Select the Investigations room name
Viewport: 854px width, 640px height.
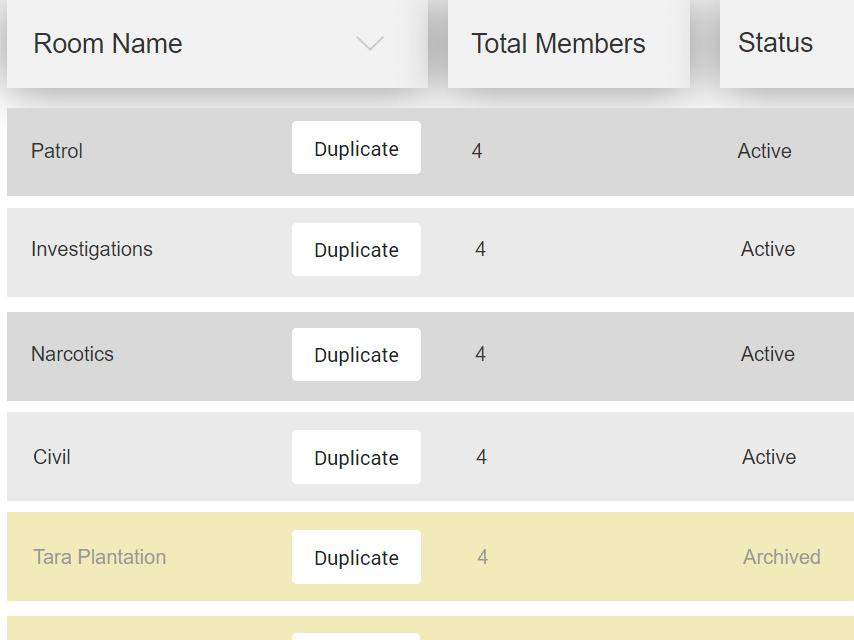pos(92,249)
